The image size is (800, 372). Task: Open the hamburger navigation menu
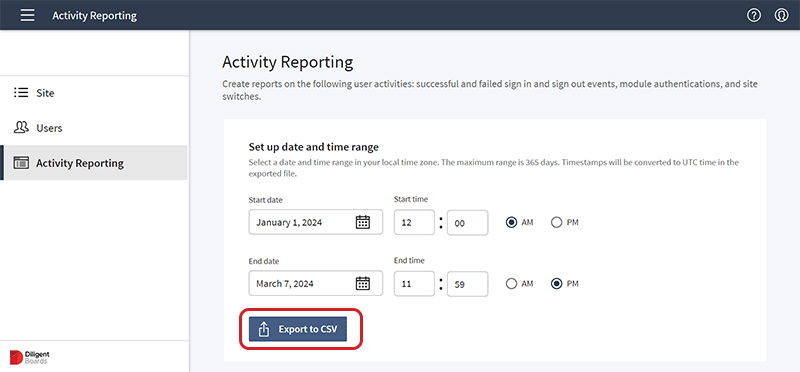[28, 15]
